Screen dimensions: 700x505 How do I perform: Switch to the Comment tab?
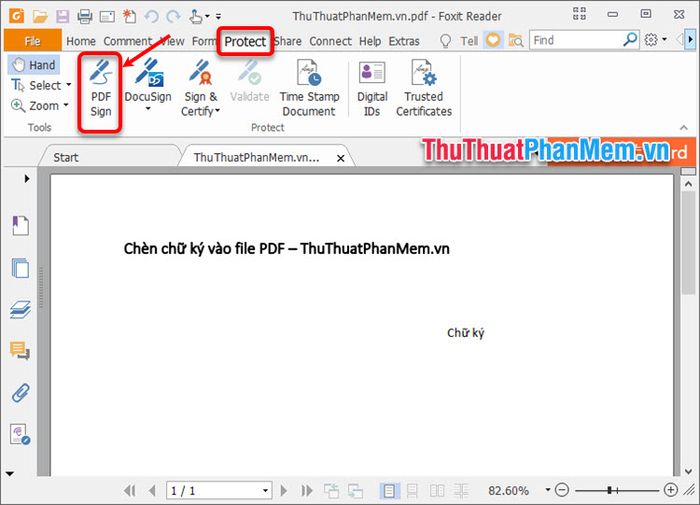(x=128, y=41)
